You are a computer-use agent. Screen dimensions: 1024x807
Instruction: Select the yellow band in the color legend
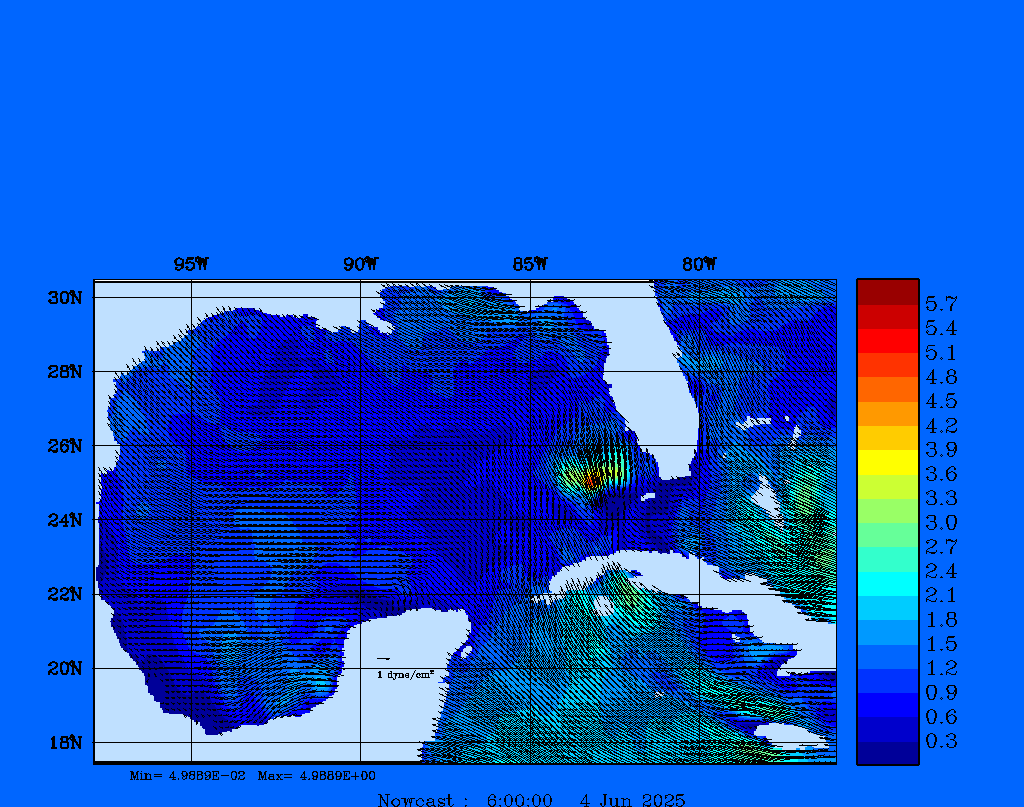click(x=887, y=462)
